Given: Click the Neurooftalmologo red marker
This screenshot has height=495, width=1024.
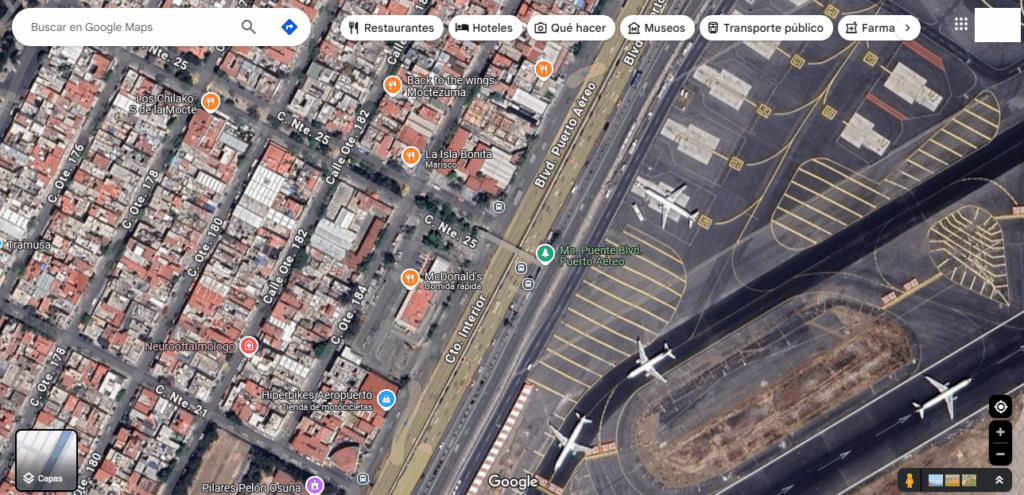Looking at the screenshot, I should pos(248,345).
